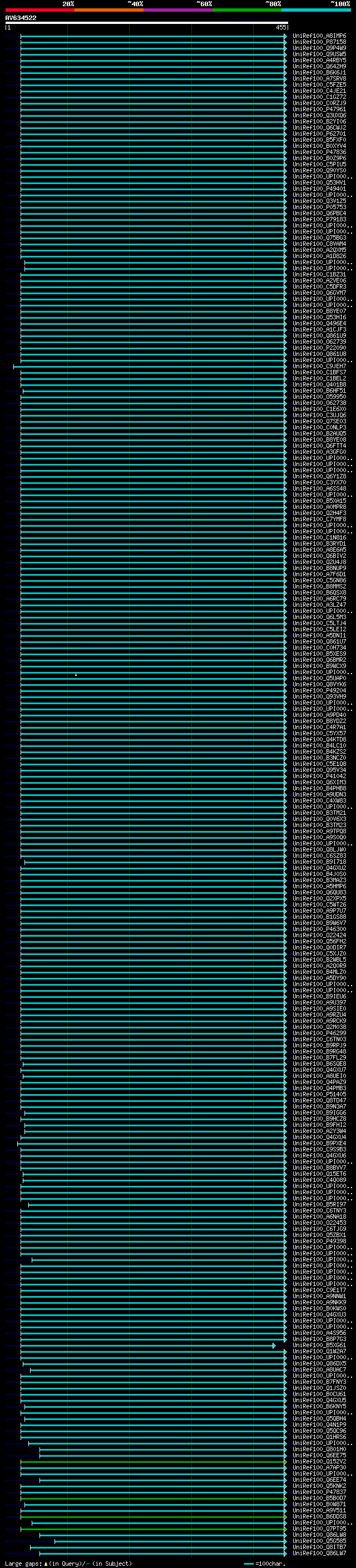
Task: Open hit UniRef100_P87158
Action: pyautogui.click(x=319, y=42)
